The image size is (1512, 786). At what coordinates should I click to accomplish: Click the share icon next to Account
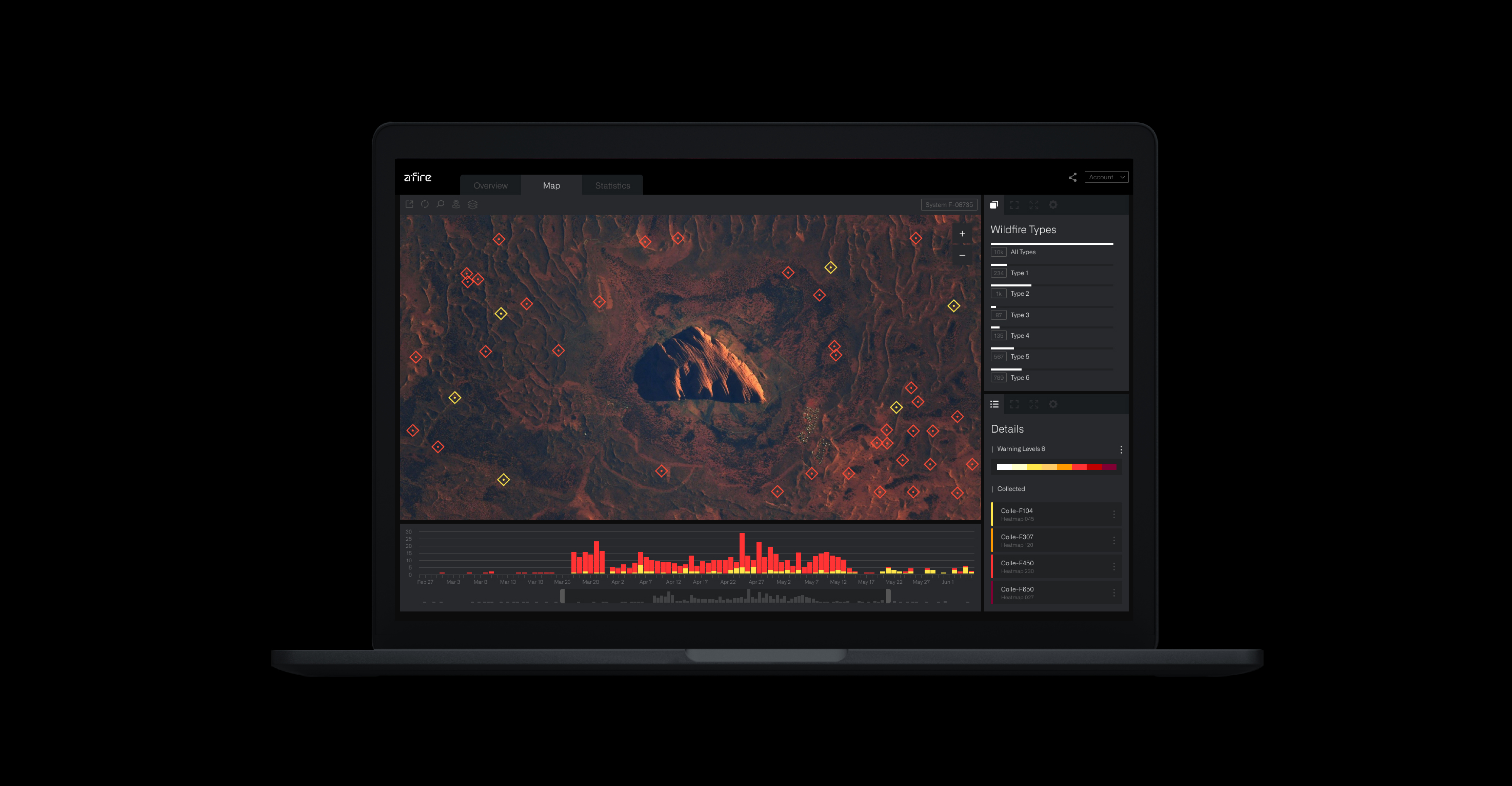pos(1072,177)
